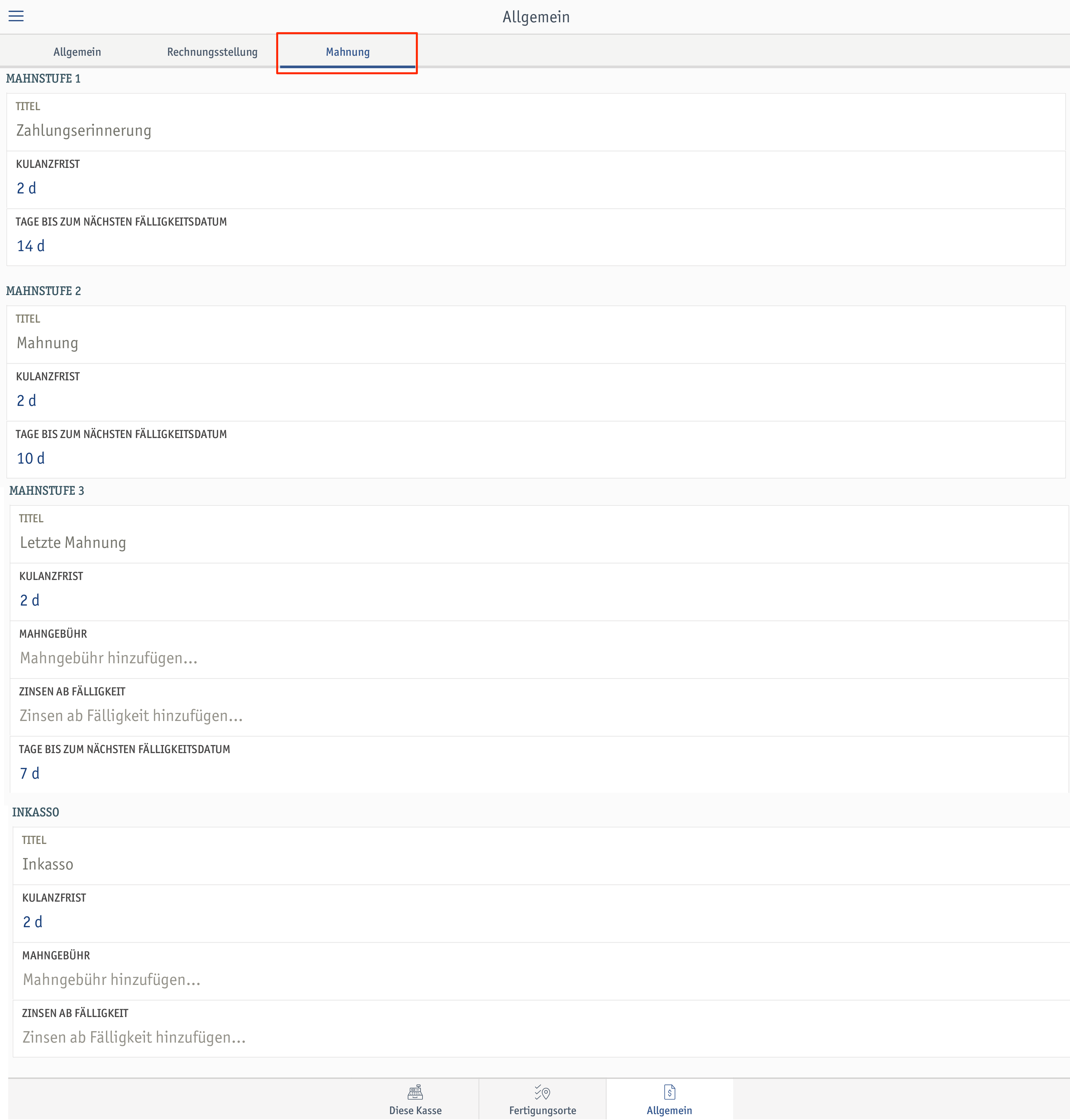Change Mahnstufe 2 next due date 10 d

click(x=536, y=450)
